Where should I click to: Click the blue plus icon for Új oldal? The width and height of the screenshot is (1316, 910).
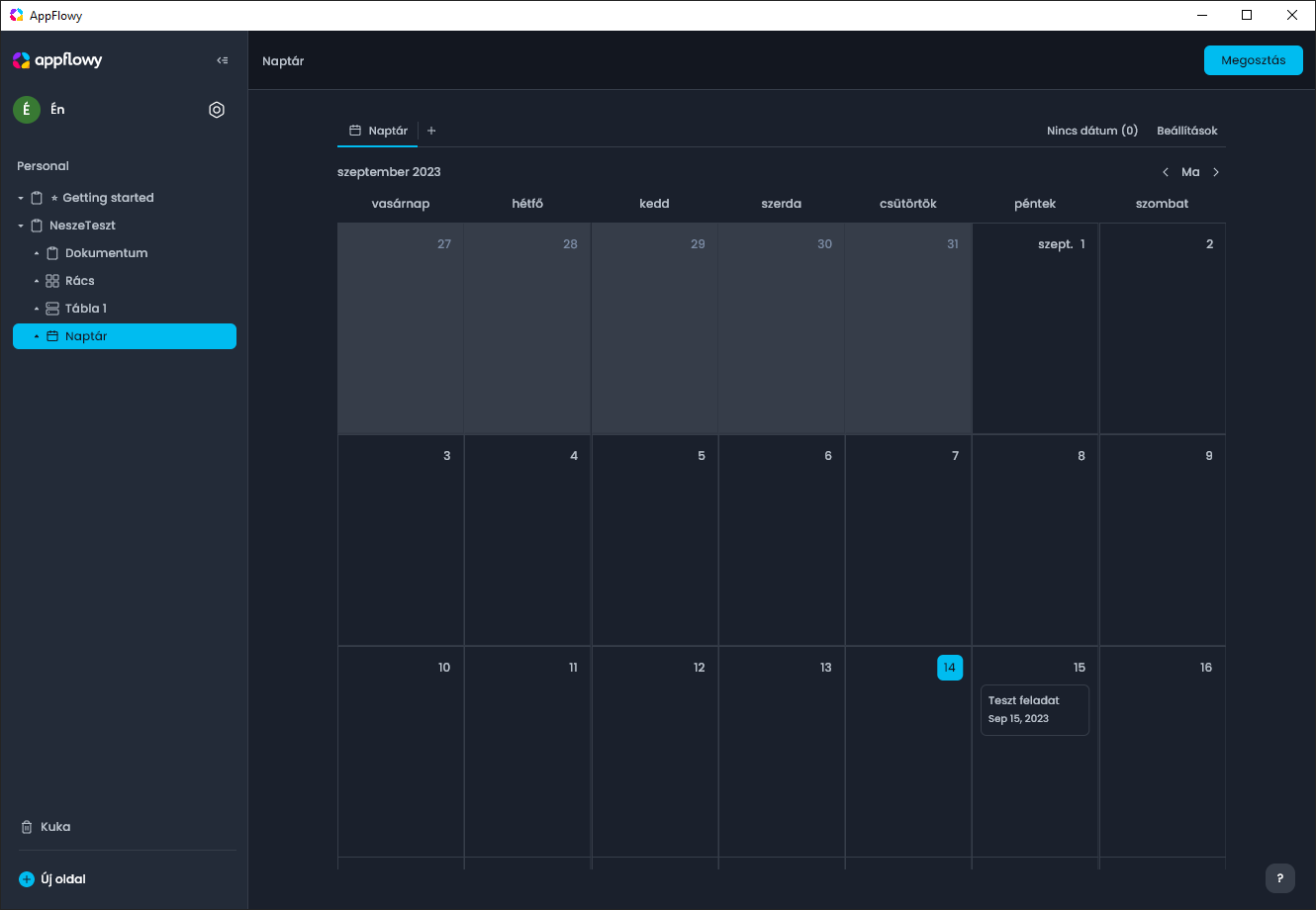(27, 879)
